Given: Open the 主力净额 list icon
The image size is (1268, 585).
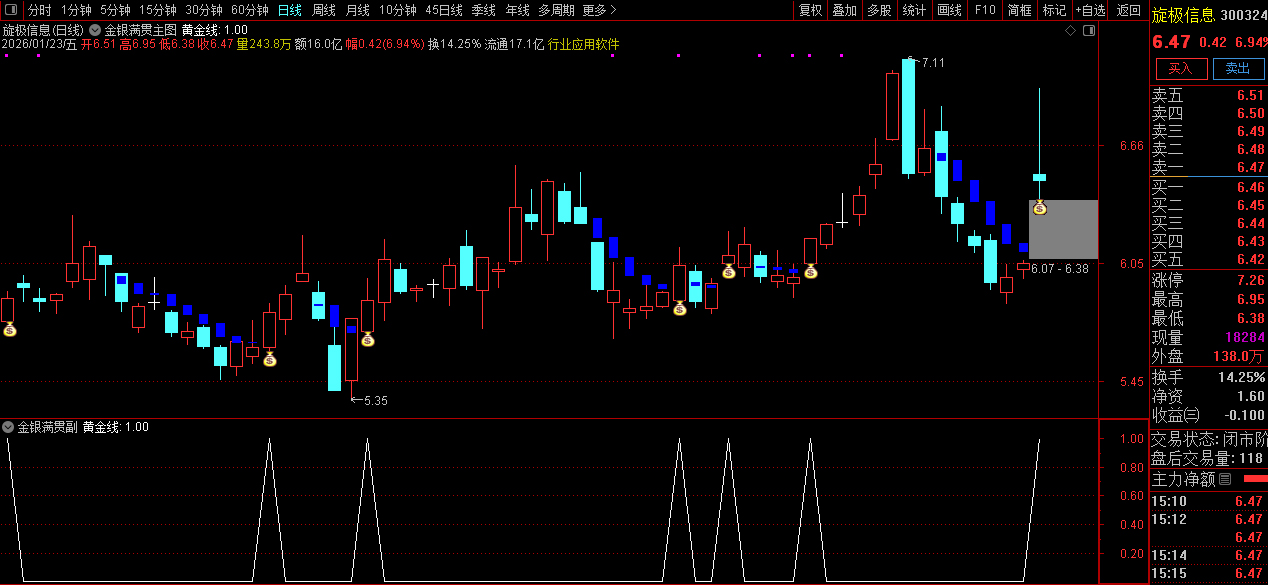Looking at the screenshot, I should coord(1225,479).
